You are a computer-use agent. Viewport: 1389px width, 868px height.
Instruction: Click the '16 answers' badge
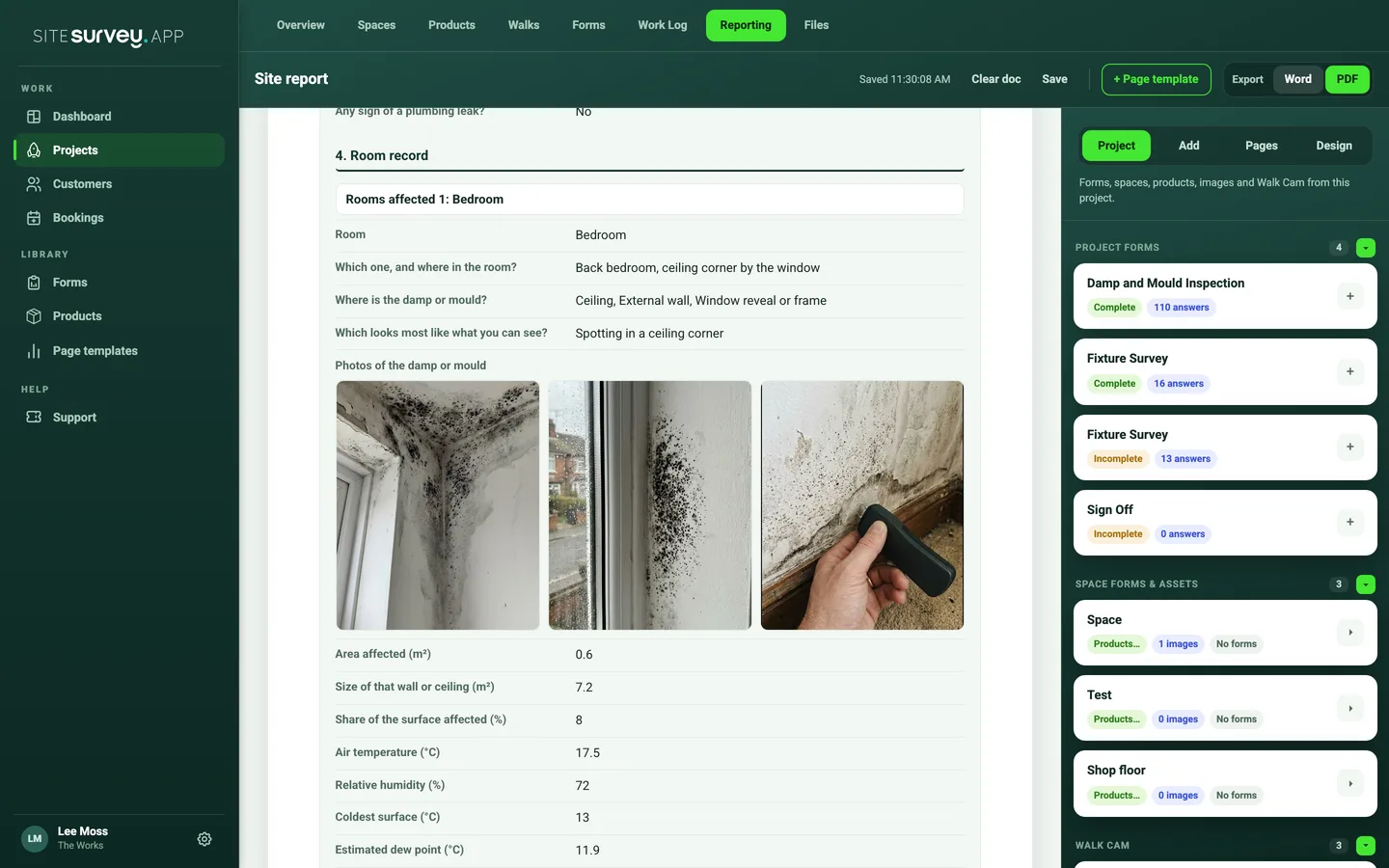[1179, 384]
